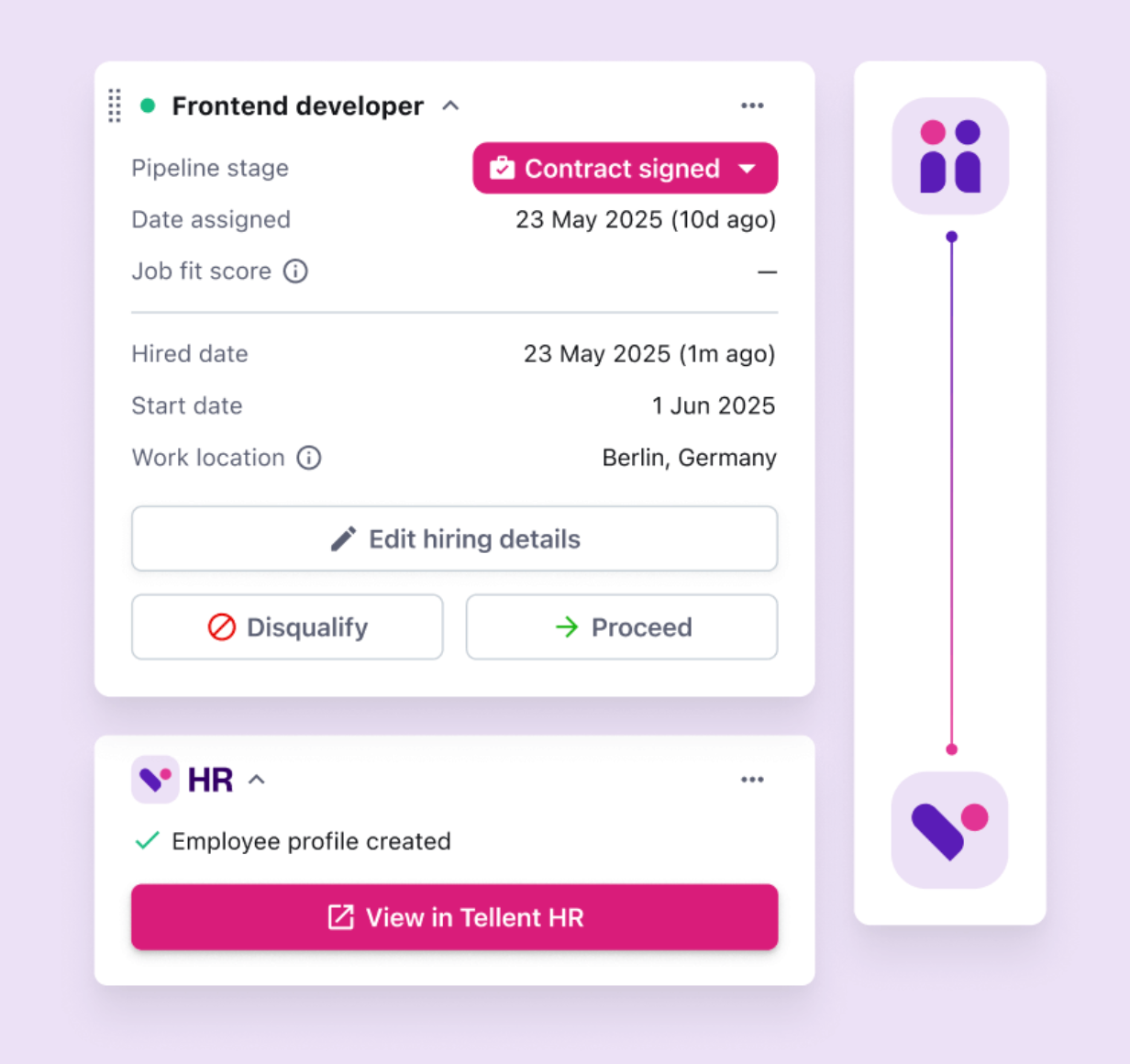Collapse the HR section chevron
This screenshot has height=1064, width=1130.
tap(257, 780)
